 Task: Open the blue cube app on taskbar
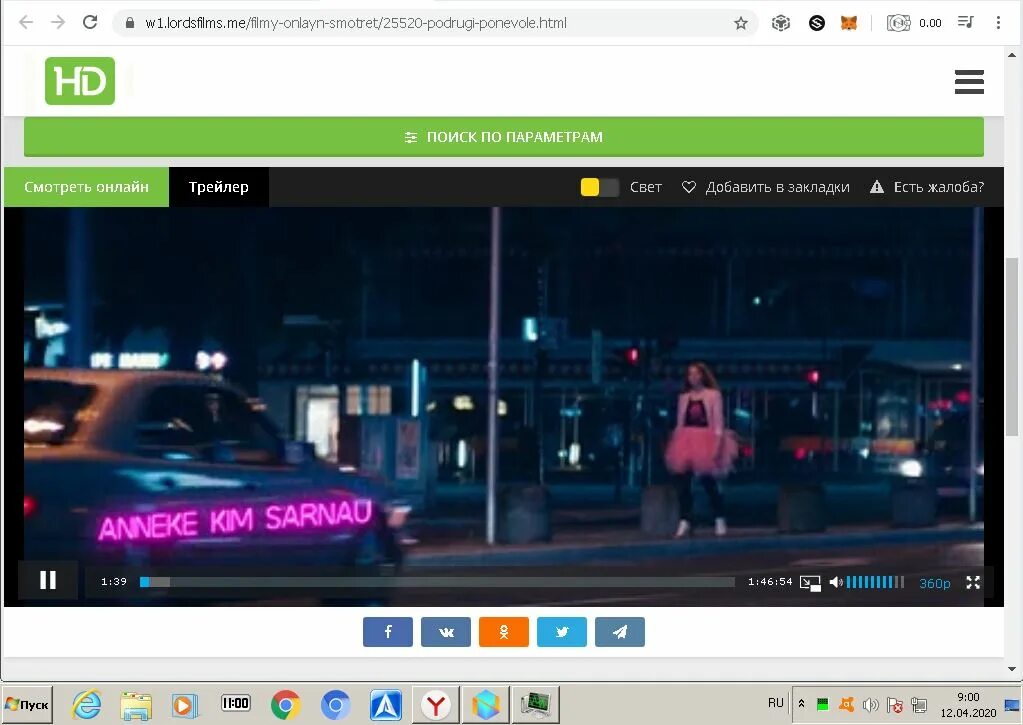tap(485, 705)
